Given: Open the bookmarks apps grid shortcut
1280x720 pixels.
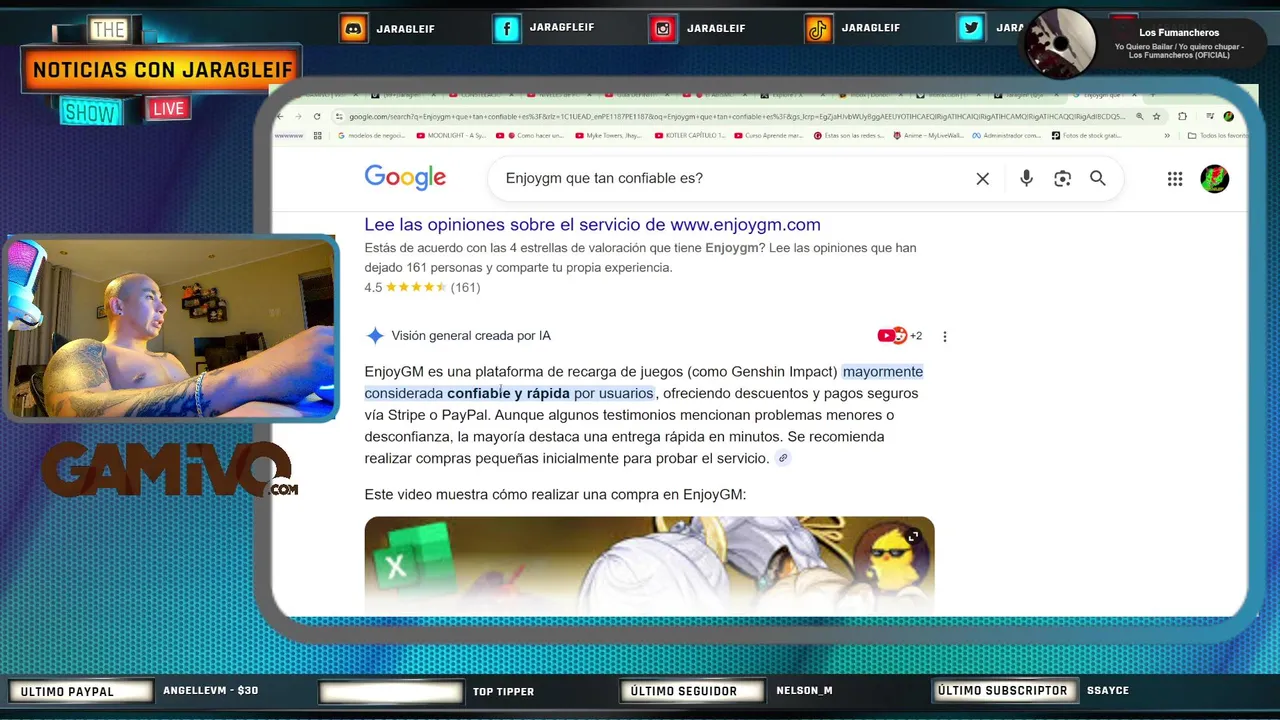Looking at the screenshot, I should 318,136.
